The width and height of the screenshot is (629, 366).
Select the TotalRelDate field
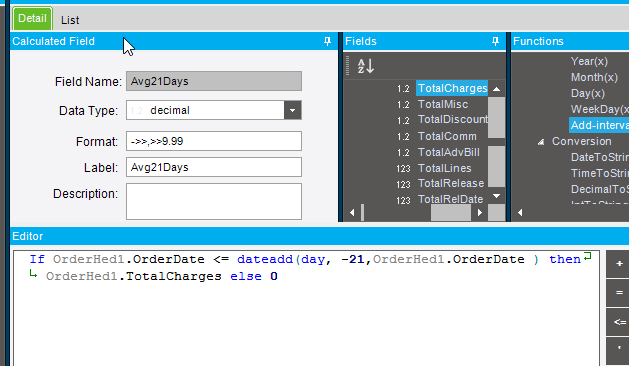click(x=450, y=199)
